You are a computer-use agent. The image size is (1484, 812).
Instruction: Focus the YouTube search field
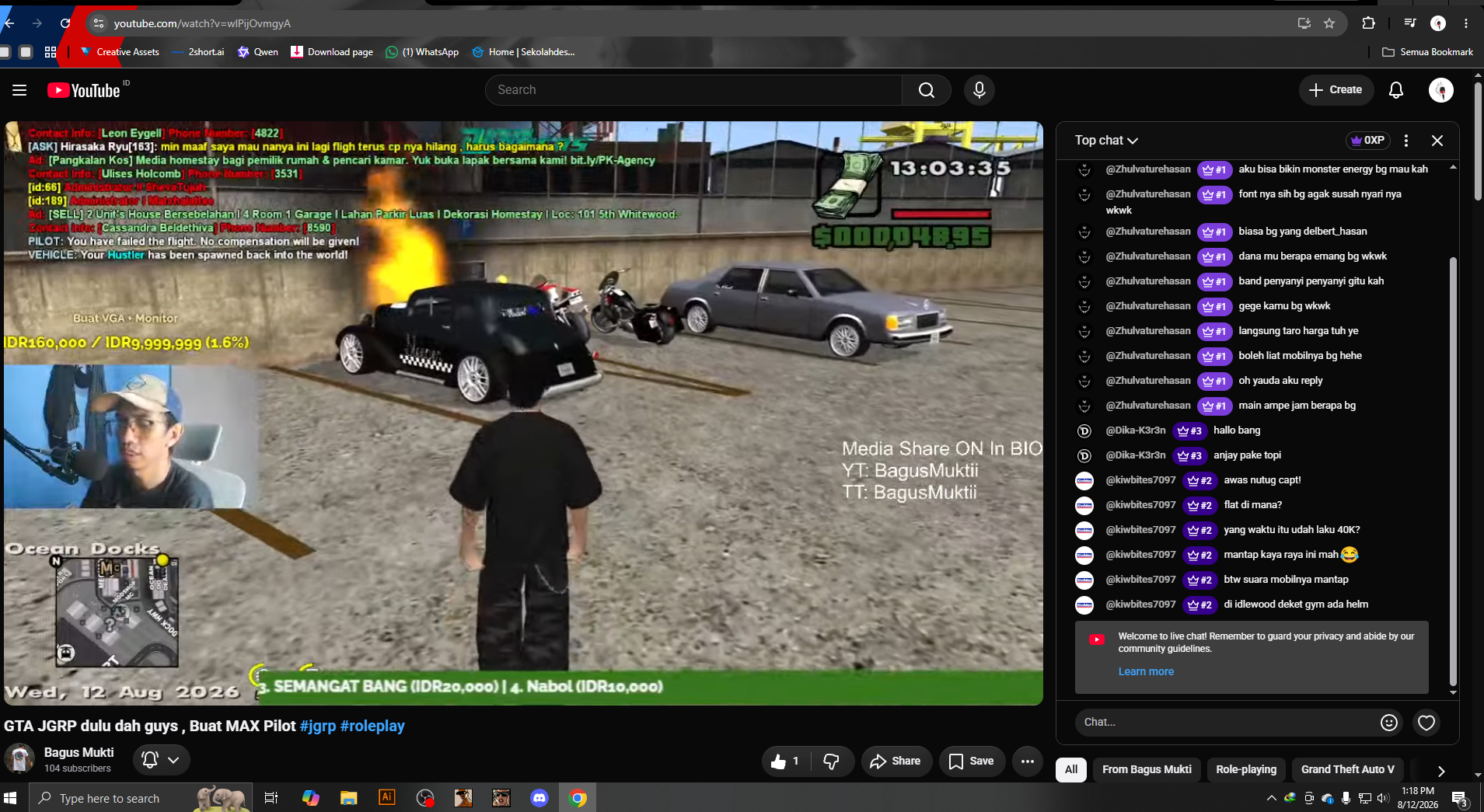[693, 90]
